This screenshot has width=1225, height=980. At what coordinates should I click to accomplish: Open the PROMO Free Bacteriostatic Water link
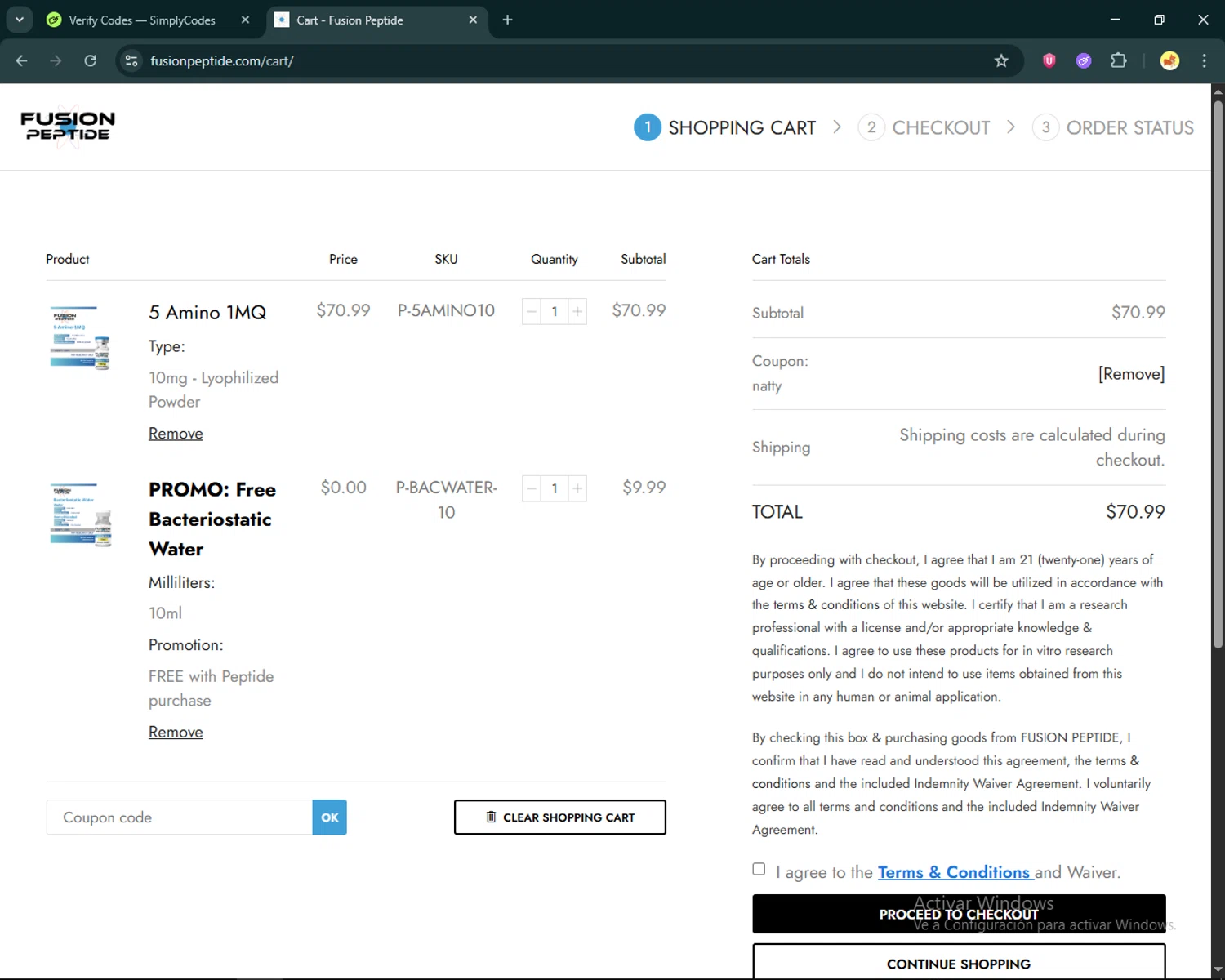(x=212, y=519)
